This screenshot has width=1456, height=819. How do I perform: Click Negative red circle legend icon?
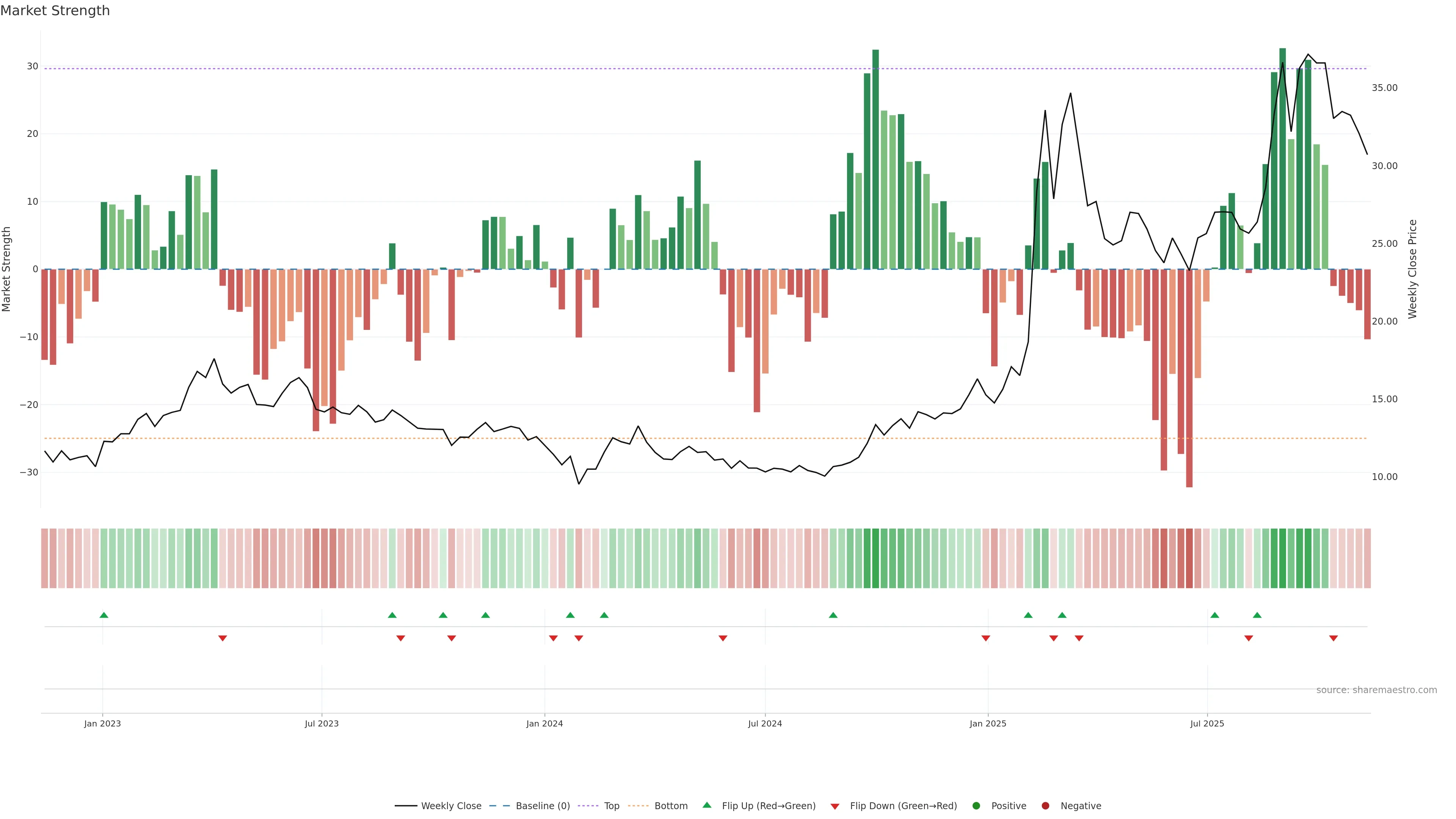1045,806
